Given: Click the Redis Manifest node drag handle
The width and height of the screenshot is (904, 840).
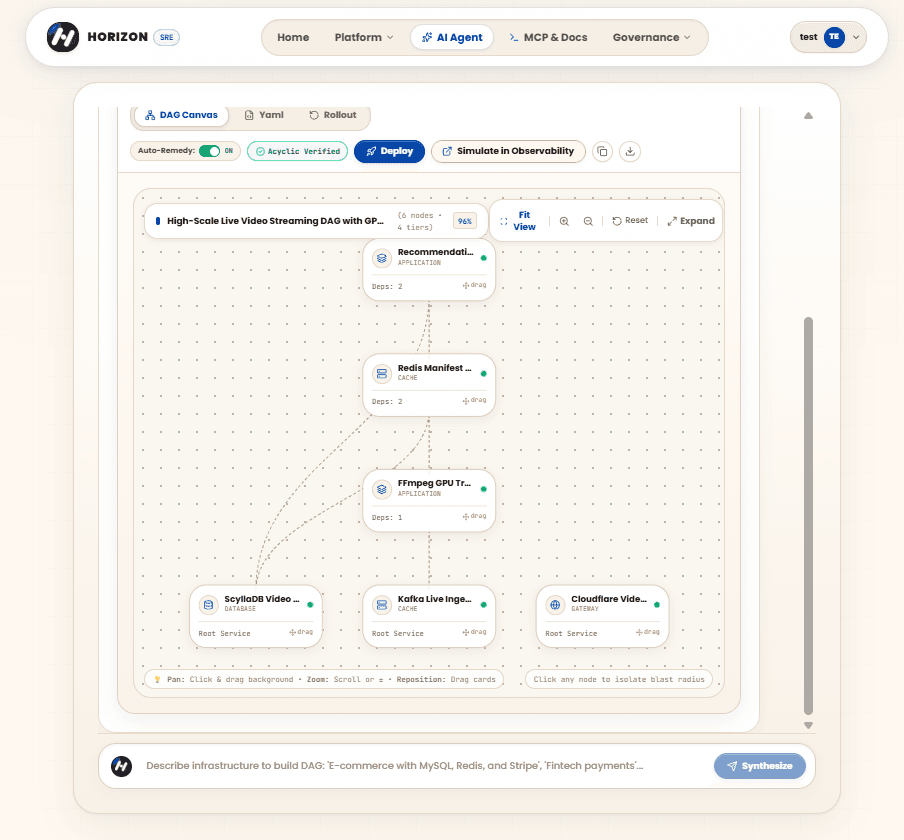Looking at the screenshot, I should (474, 401).
